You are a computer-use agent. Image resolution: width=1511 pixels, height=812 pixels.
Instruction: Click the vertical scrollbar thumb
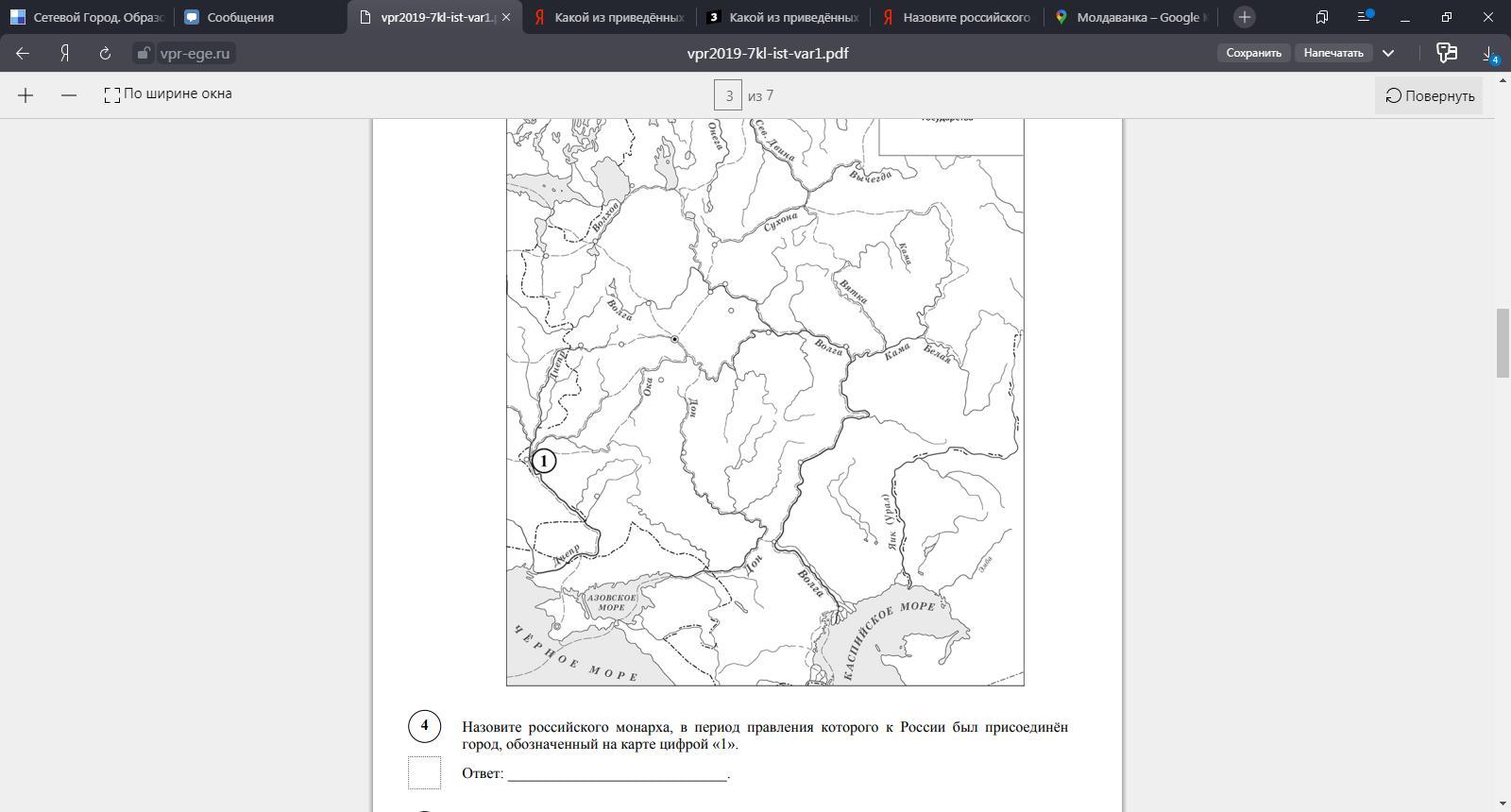[1503, 343]
